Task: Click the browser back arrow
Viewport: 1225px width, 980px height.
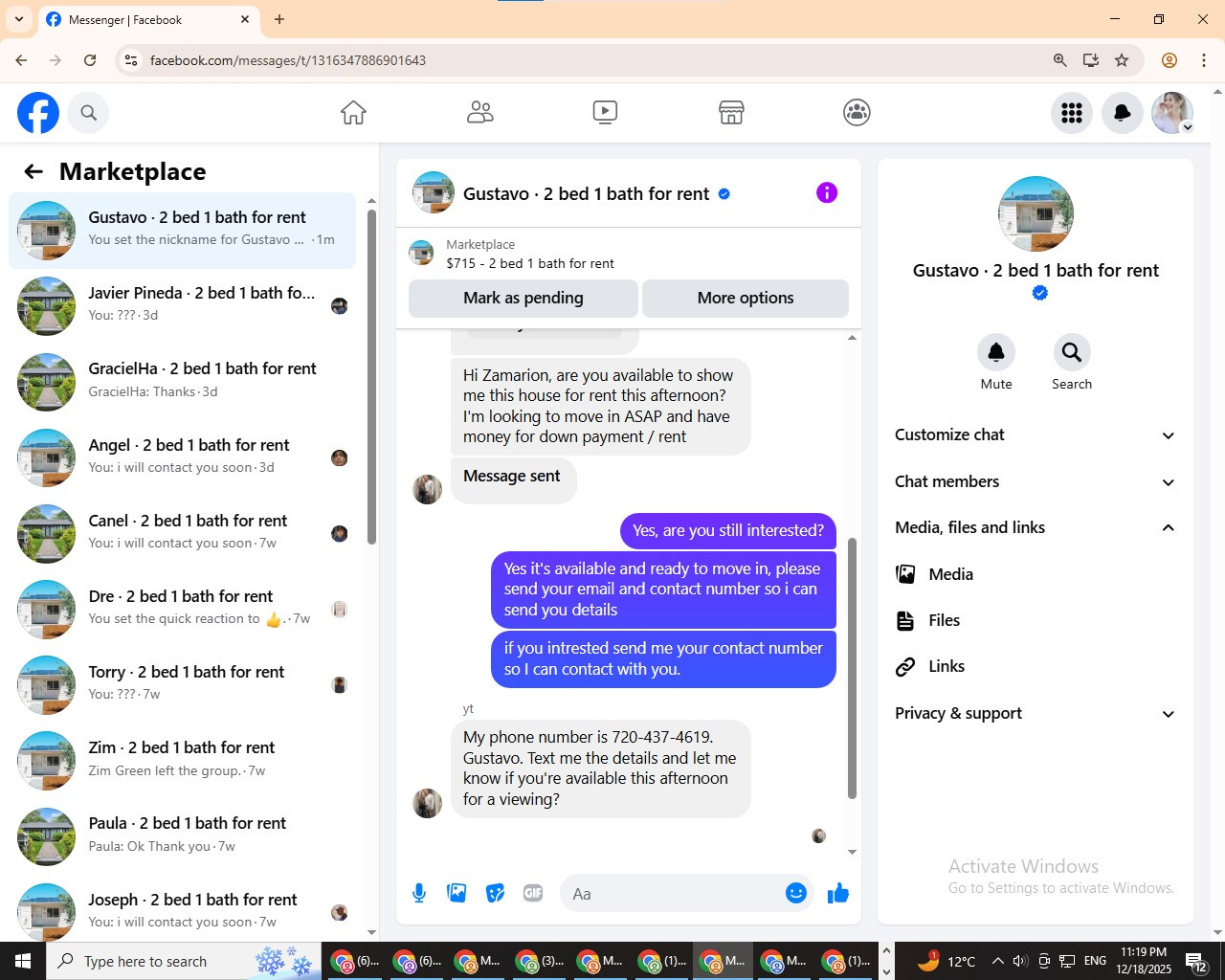Action: point(21,60)
